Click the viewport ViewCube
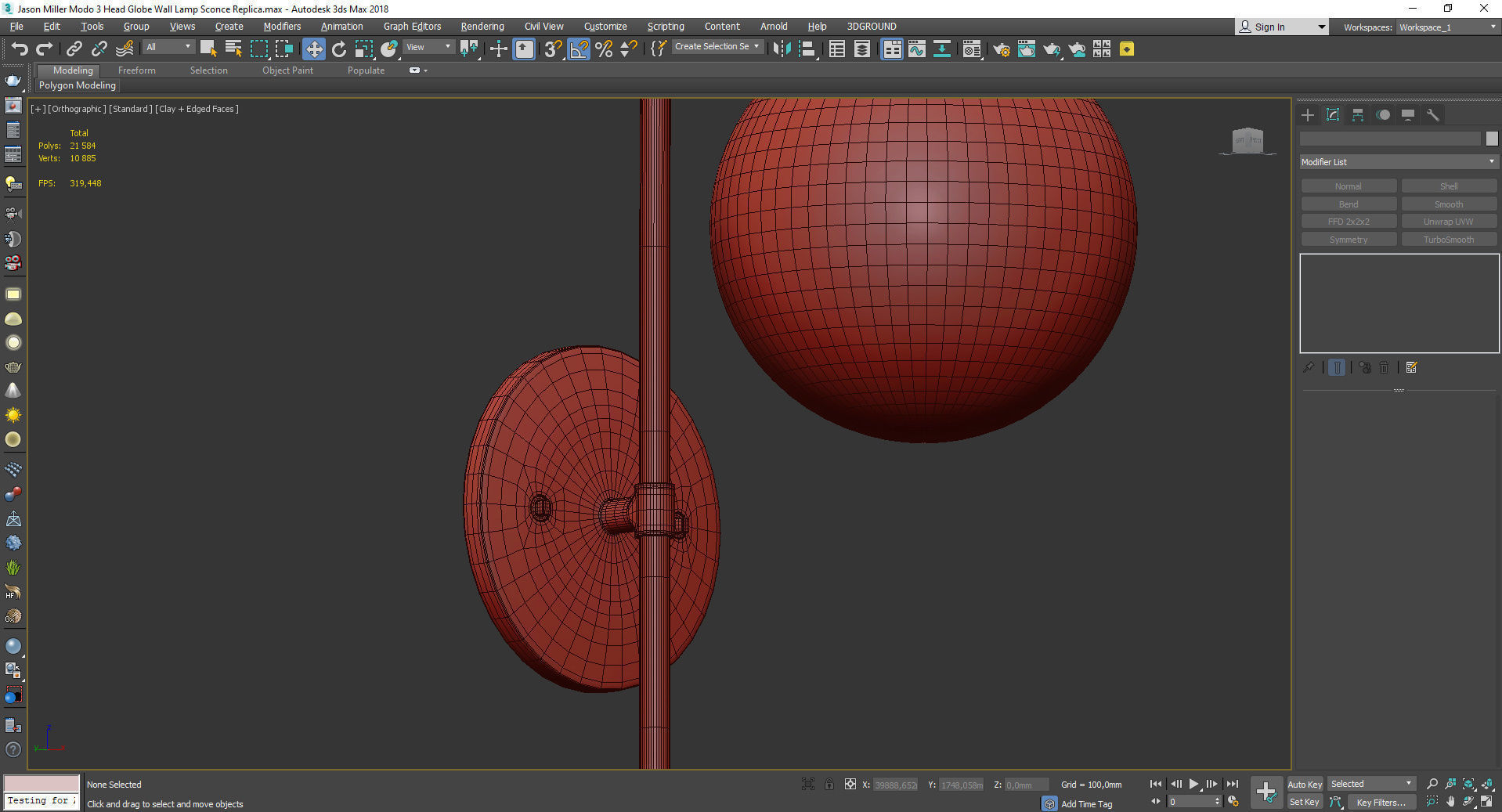Image resolution: width=1502 pixels, height=812 pixels. click(x=1247, y=141)
